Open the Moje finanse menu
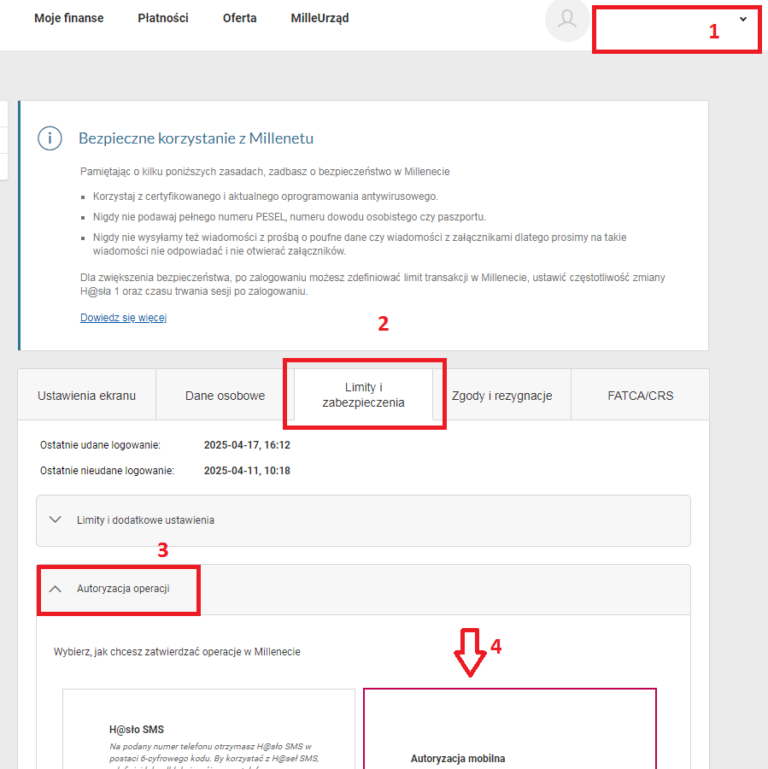The image size is (768, 769). 68,18
